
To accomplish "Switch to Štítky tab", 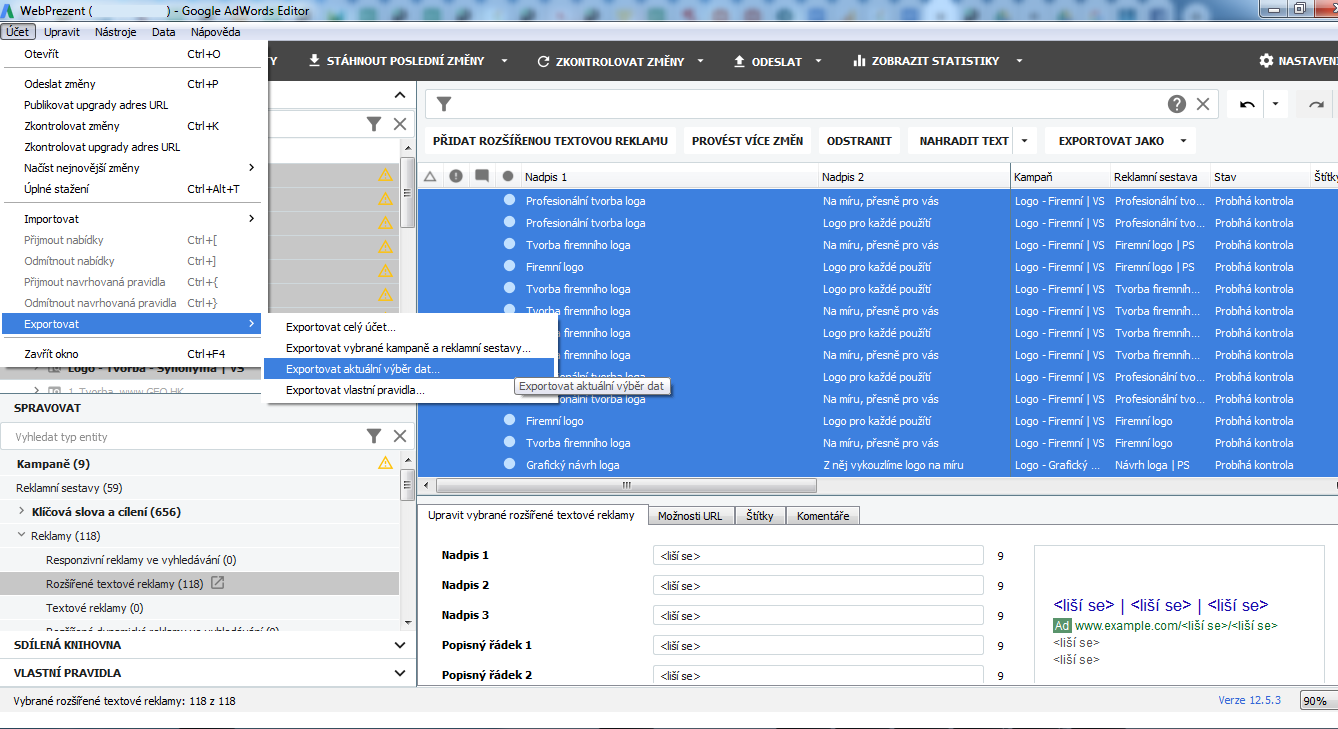I will pyautogui.click(x=760, y=516).
